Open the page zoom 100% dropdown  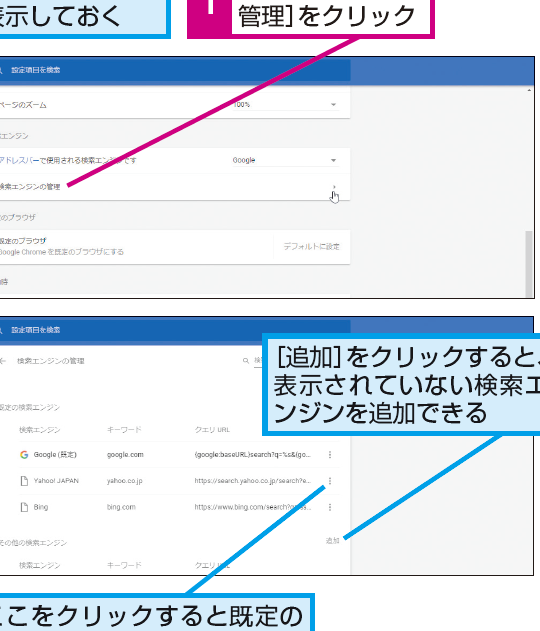pos(285,105)
